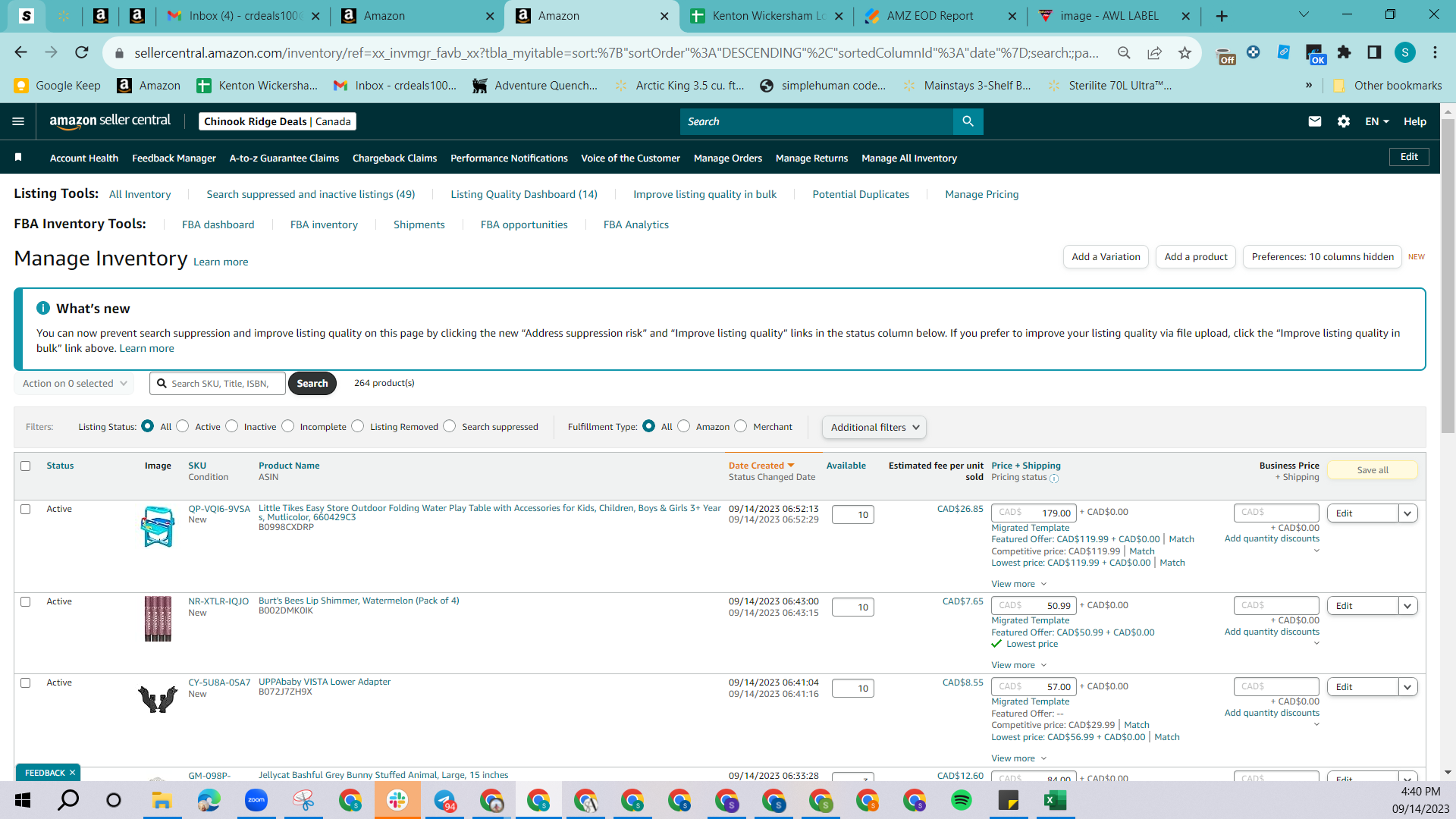Viewport: 1456px width, 819px height.
Task: Bookmark this page with the star icon
Action: click(1185, 52)
